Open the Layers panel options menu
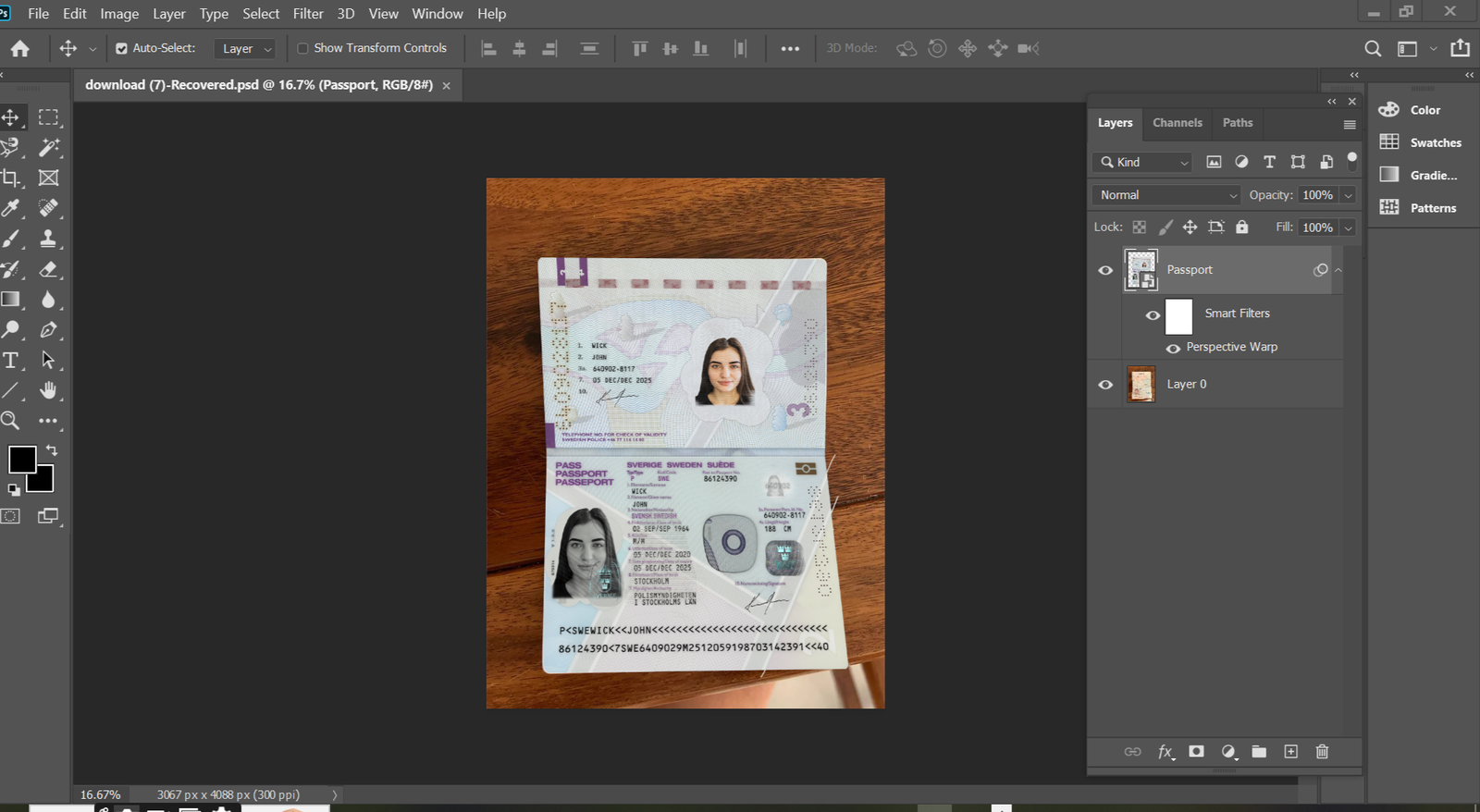1480x812 pixels. pos(1350,124)
